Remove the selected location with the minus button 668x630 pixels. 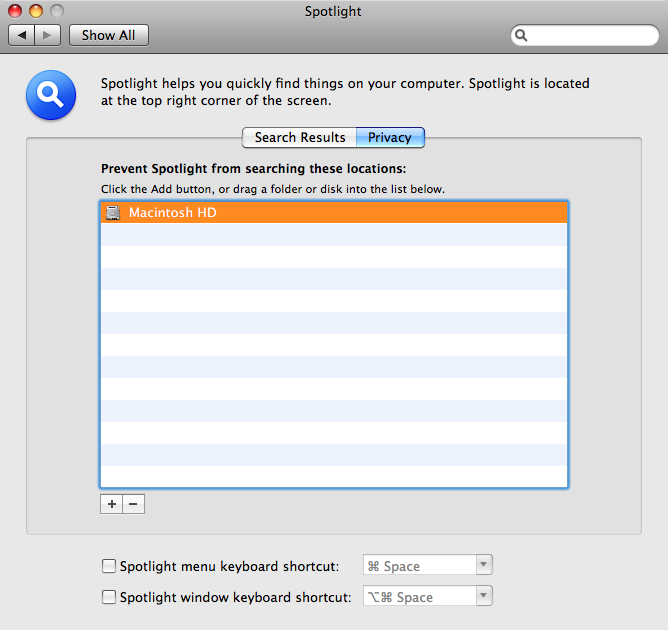click(133, 504)
